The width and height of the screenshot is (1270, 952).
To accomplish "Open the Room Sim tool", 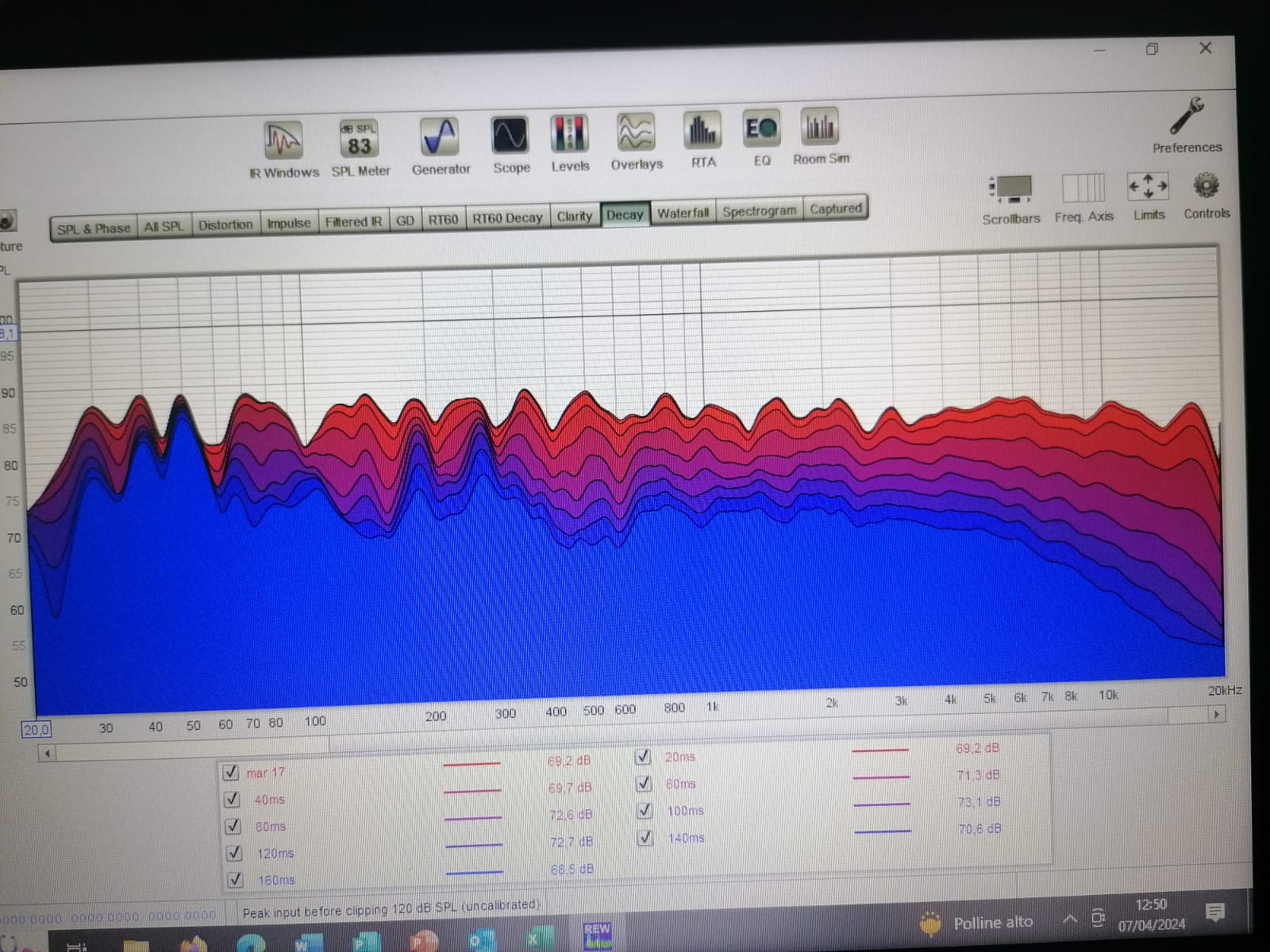I will [x=821, y=136].
